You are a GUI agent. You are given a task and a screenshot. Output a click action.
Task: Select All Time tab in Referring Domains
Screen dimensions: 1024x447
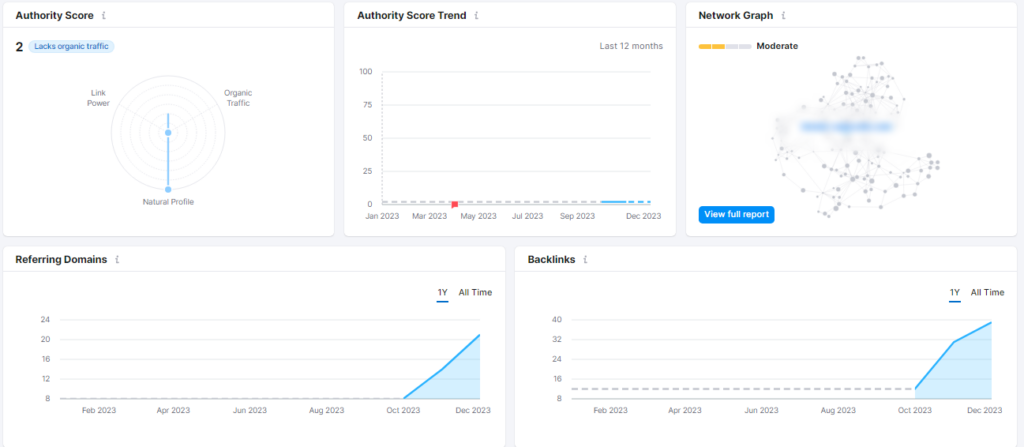click(475, 293)
